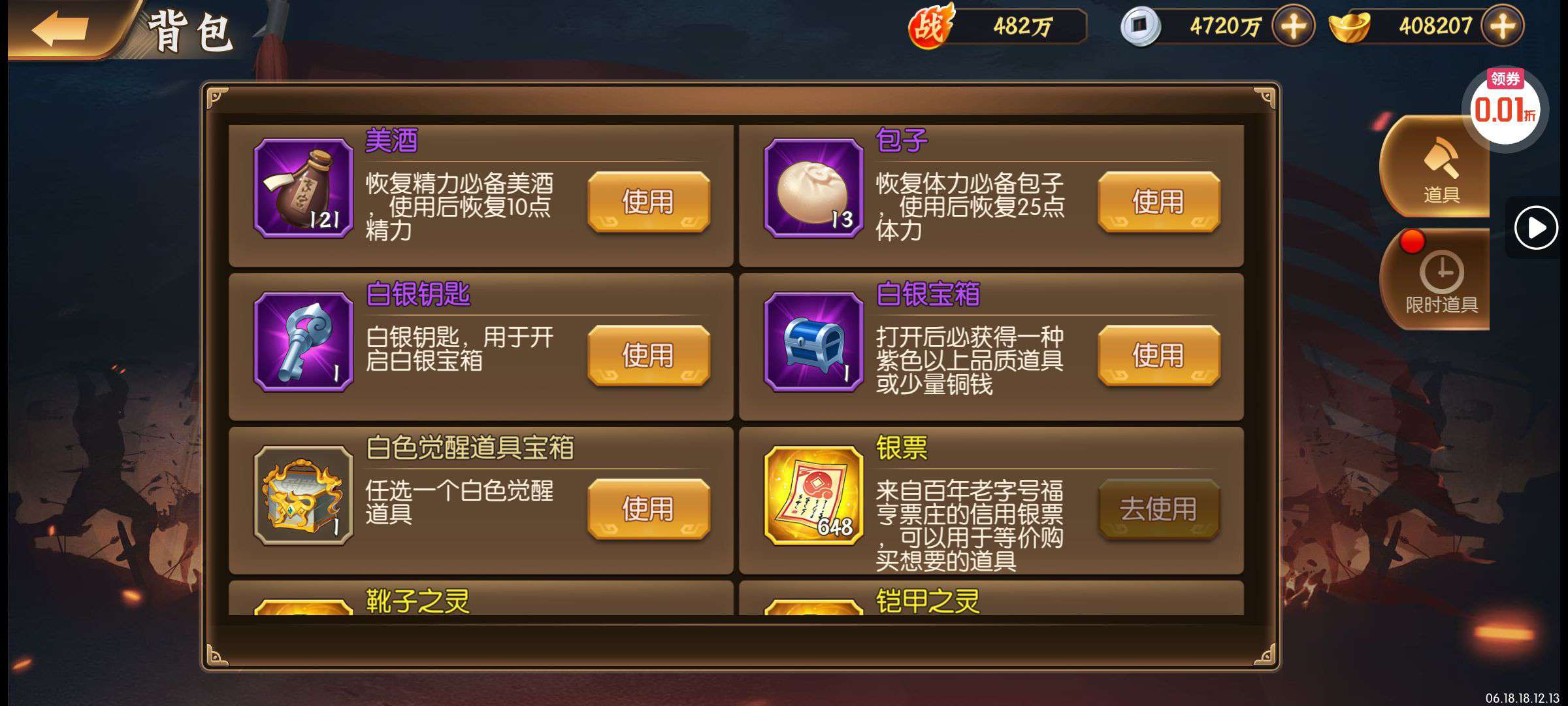Tap the 战 battle power flame icon
Image resolution: width=1568 pixels, height=706 pixels.
[931, 26]
